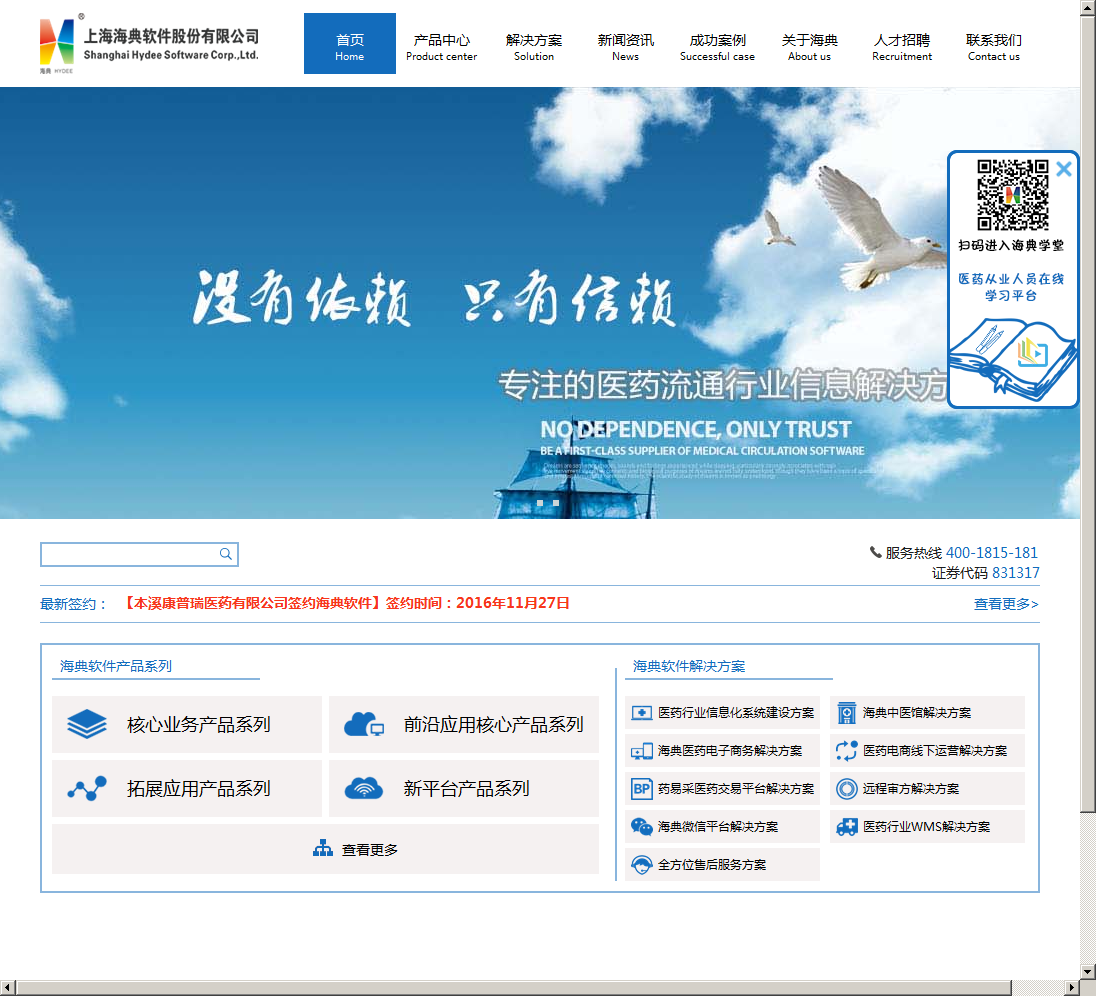Click the phone icon beside 服务热线
Screen dimensions: 1096x996
(x=875, y=552)
